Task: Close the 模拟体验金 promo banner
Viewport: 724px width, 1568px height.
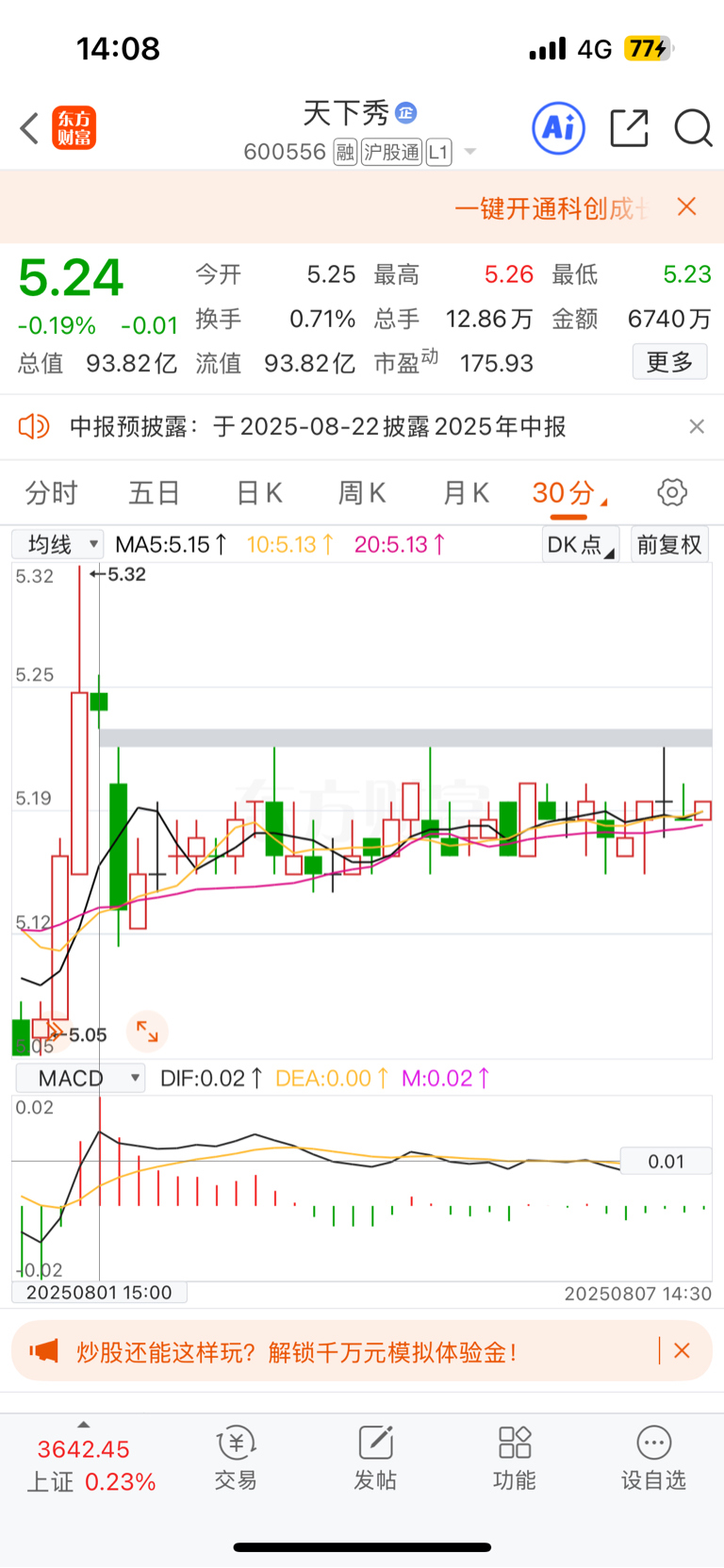Action: coord(683,1351)
